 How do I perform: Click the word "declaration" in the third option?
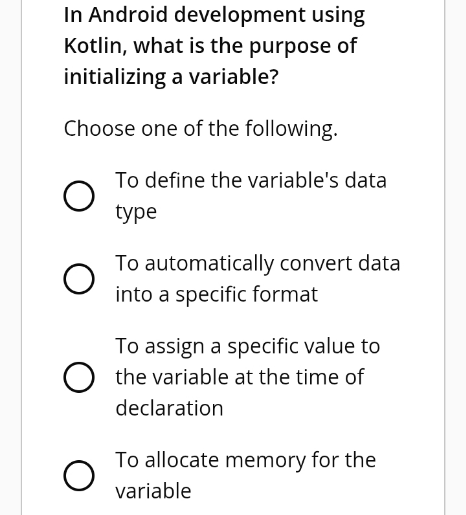click(169, 408)
